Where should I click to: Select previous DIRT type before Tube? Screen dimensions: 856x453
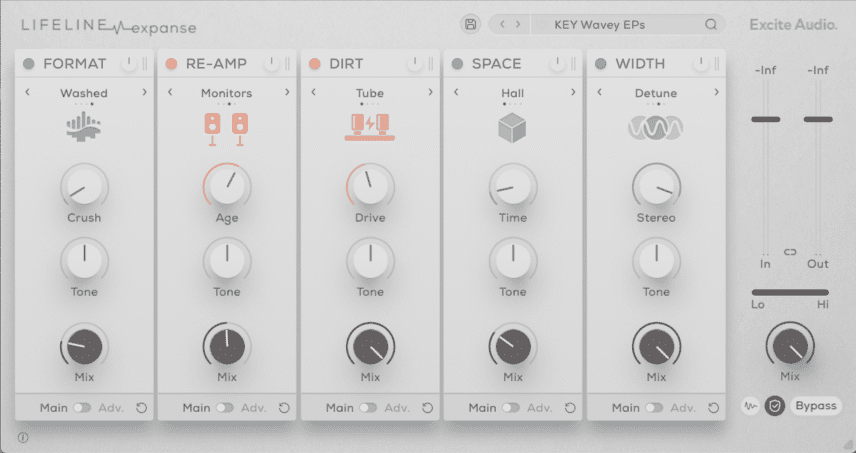[x=313, y=92]
